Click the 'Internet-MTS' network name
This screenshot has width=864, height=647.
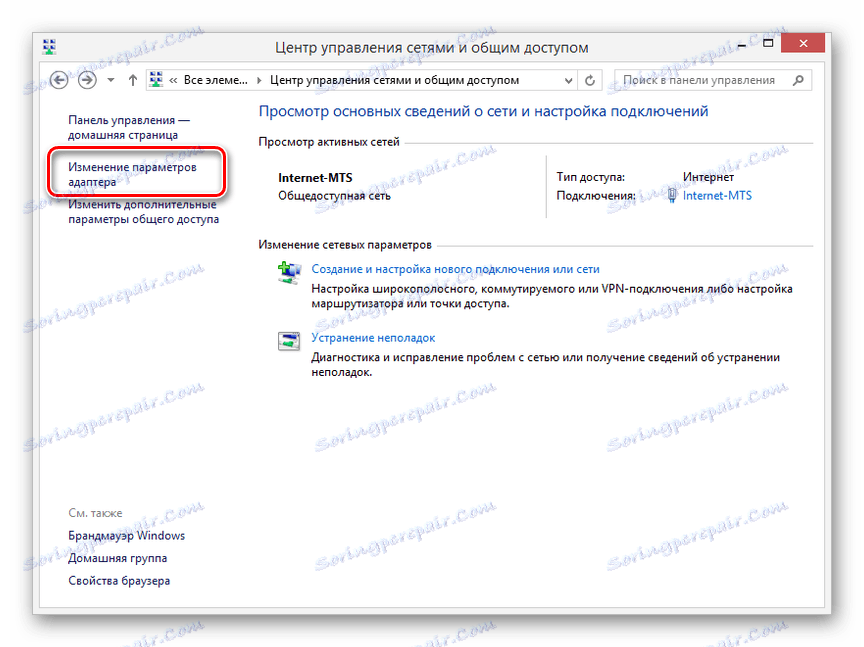[x=315, y=177]
